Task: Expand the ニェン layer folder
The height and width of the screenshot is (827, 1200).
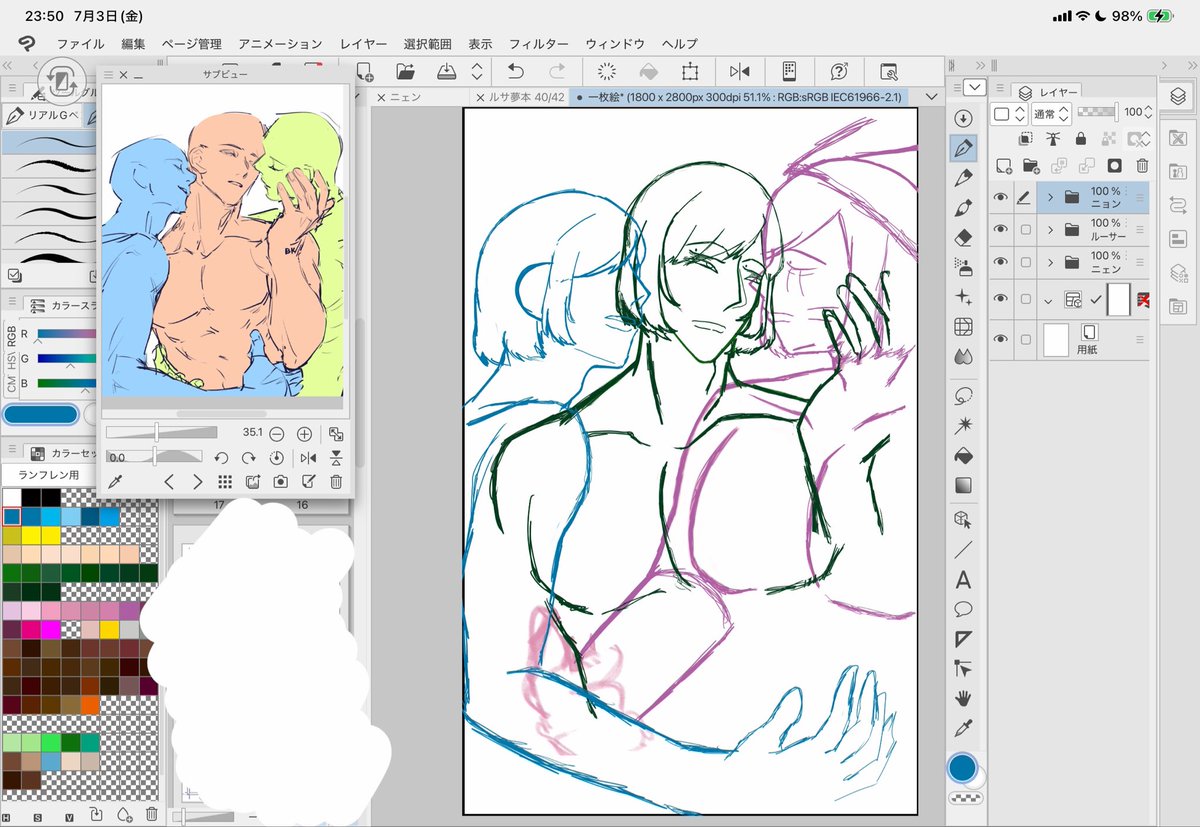Action: click(1050, 263)
